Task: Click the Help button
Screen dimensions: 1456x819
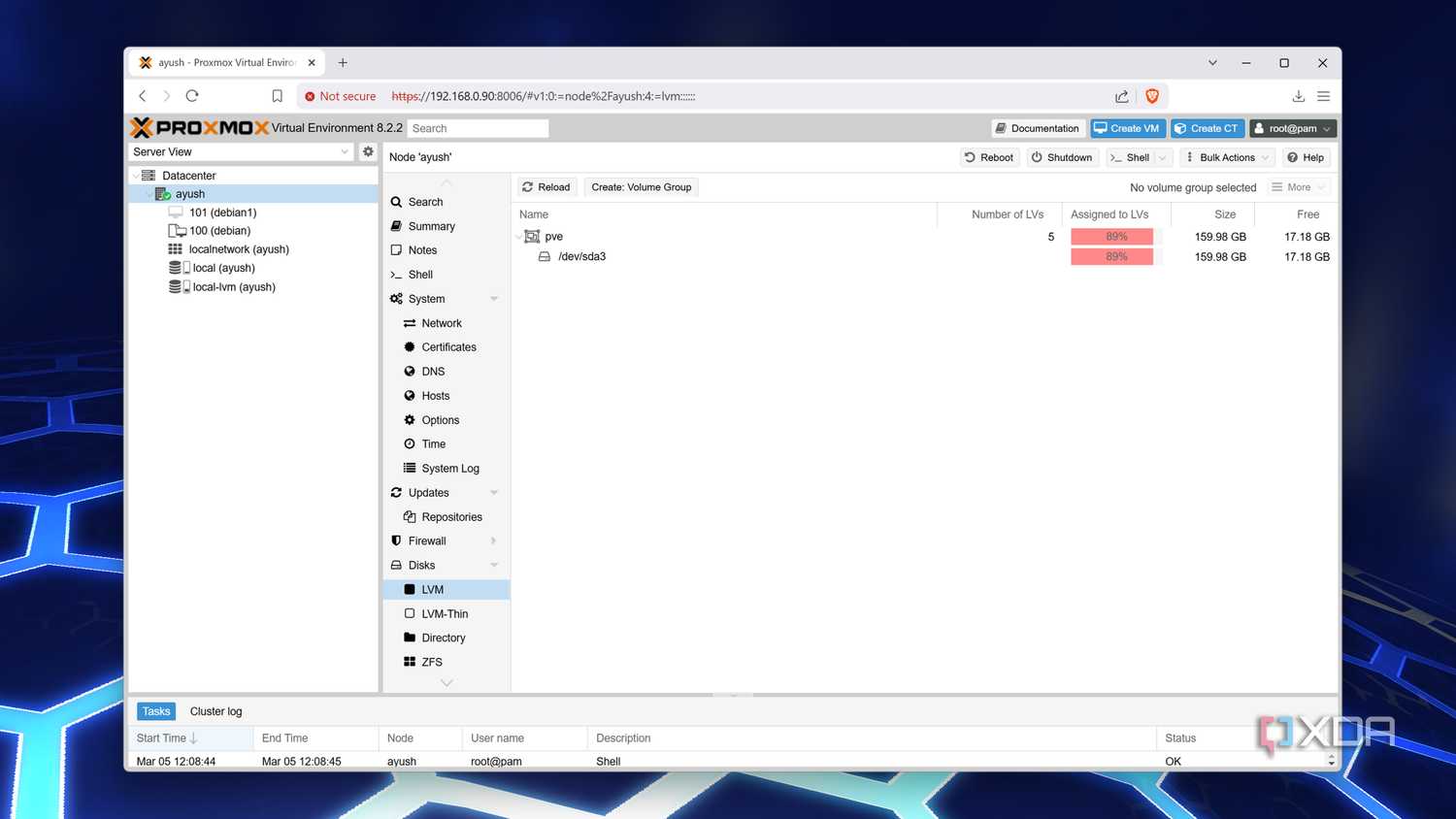Action: point(1306,157)
